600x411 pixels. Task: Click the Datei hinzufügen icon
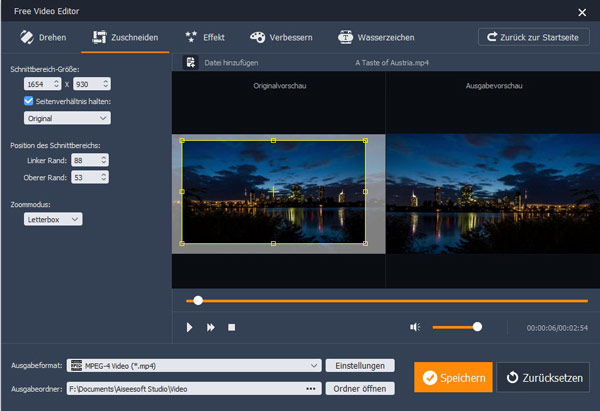tap(190, 63)
